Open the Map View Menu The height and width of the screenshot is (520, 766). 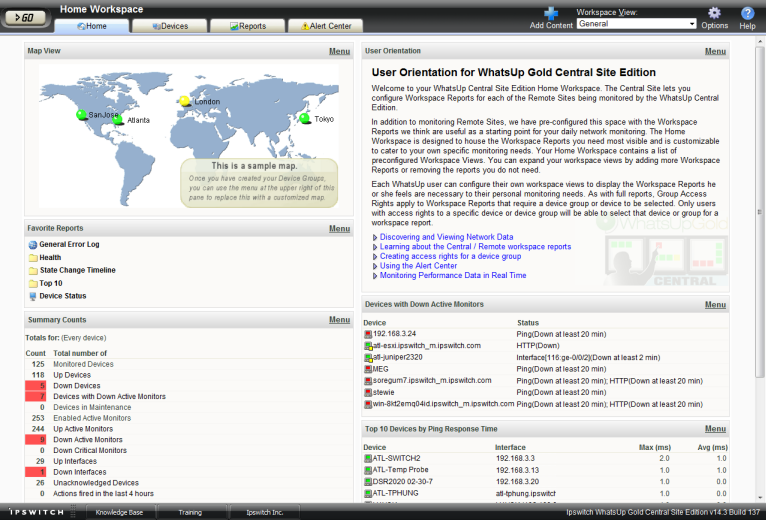pos(339,51)
